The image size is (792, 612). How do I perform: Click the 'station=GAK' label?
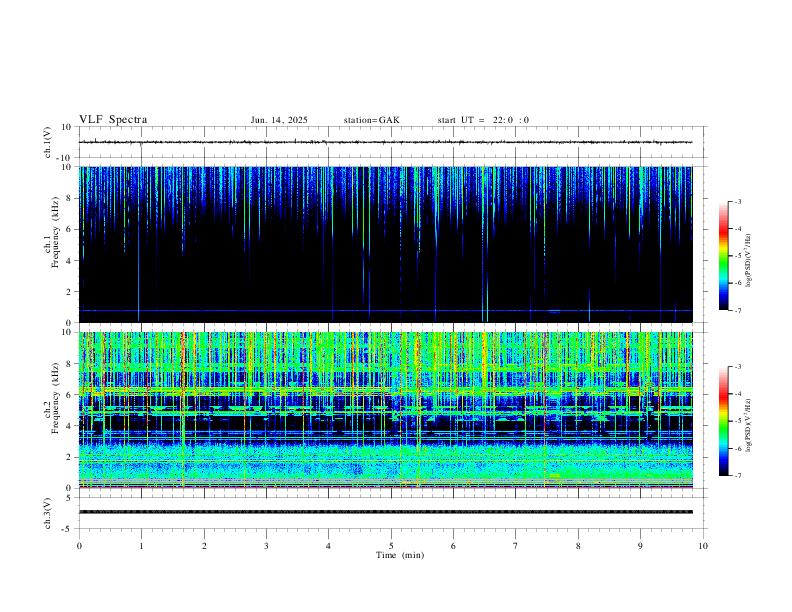(x=371, y=120)
